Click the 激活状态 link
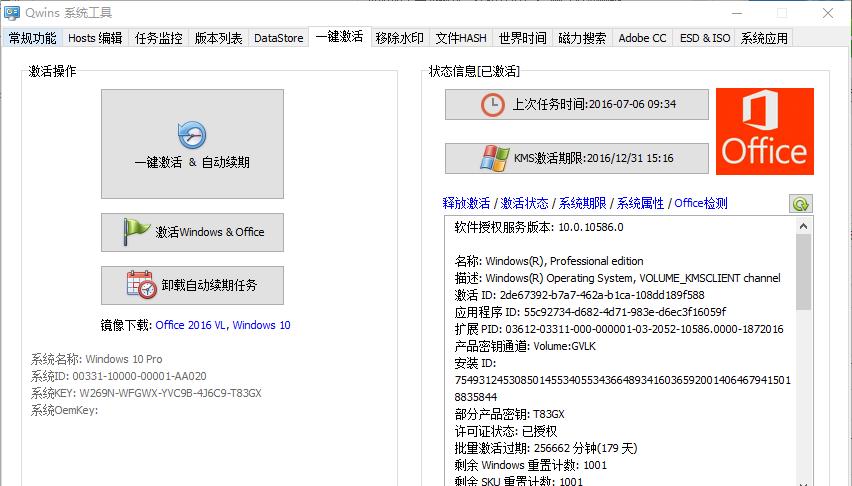The height and width of the screenshot is (486, 852). [x=524, y=203]
